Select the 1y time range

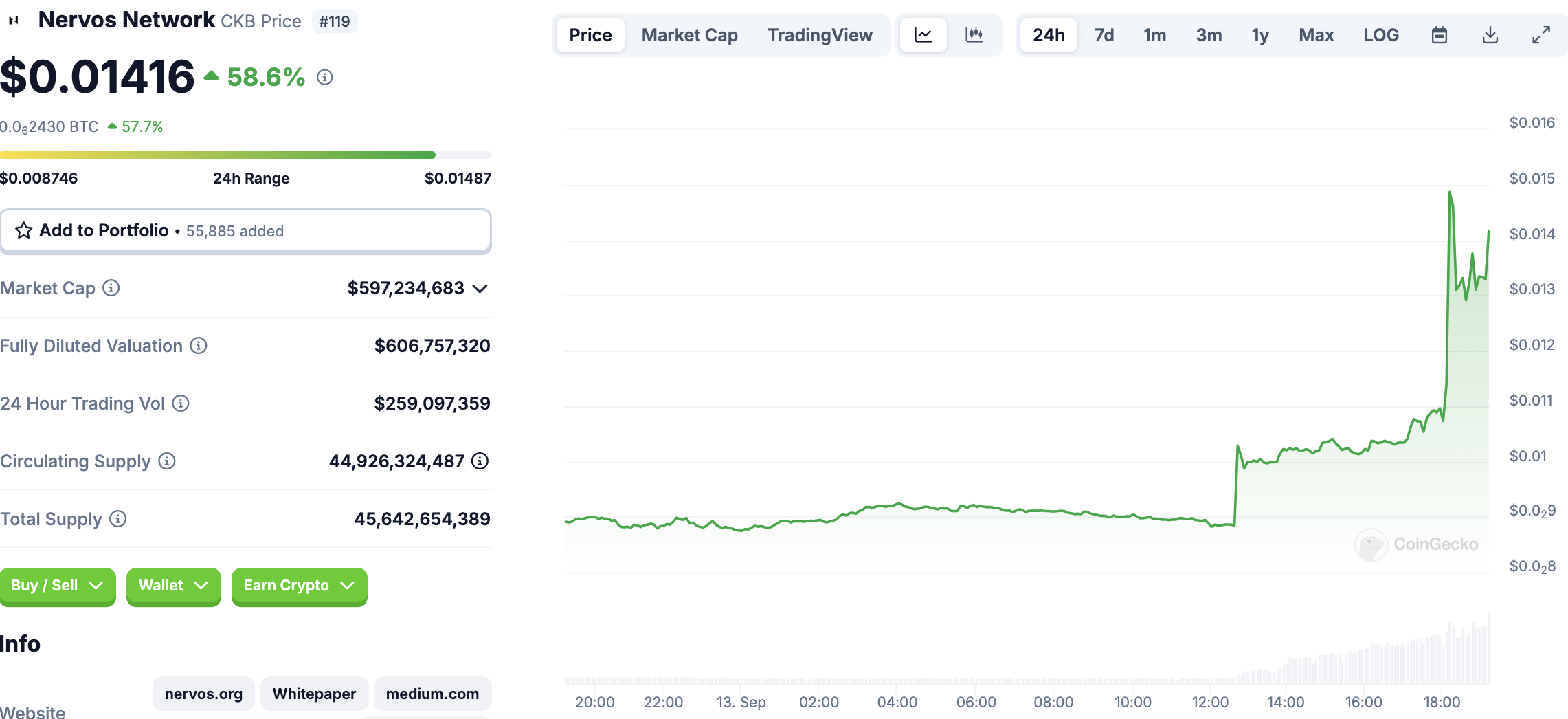click(x=1259, y=35)
